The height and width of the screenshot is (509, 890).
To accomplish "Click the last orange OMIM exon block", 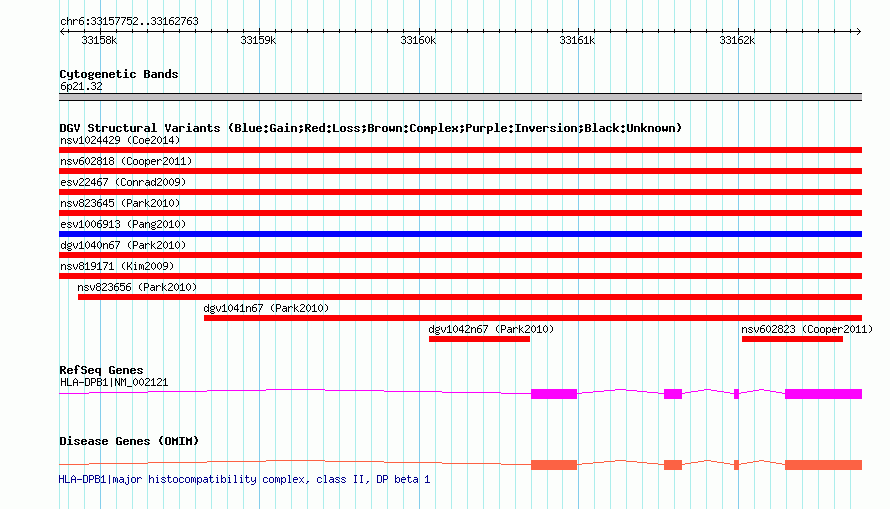I will 824,465.
